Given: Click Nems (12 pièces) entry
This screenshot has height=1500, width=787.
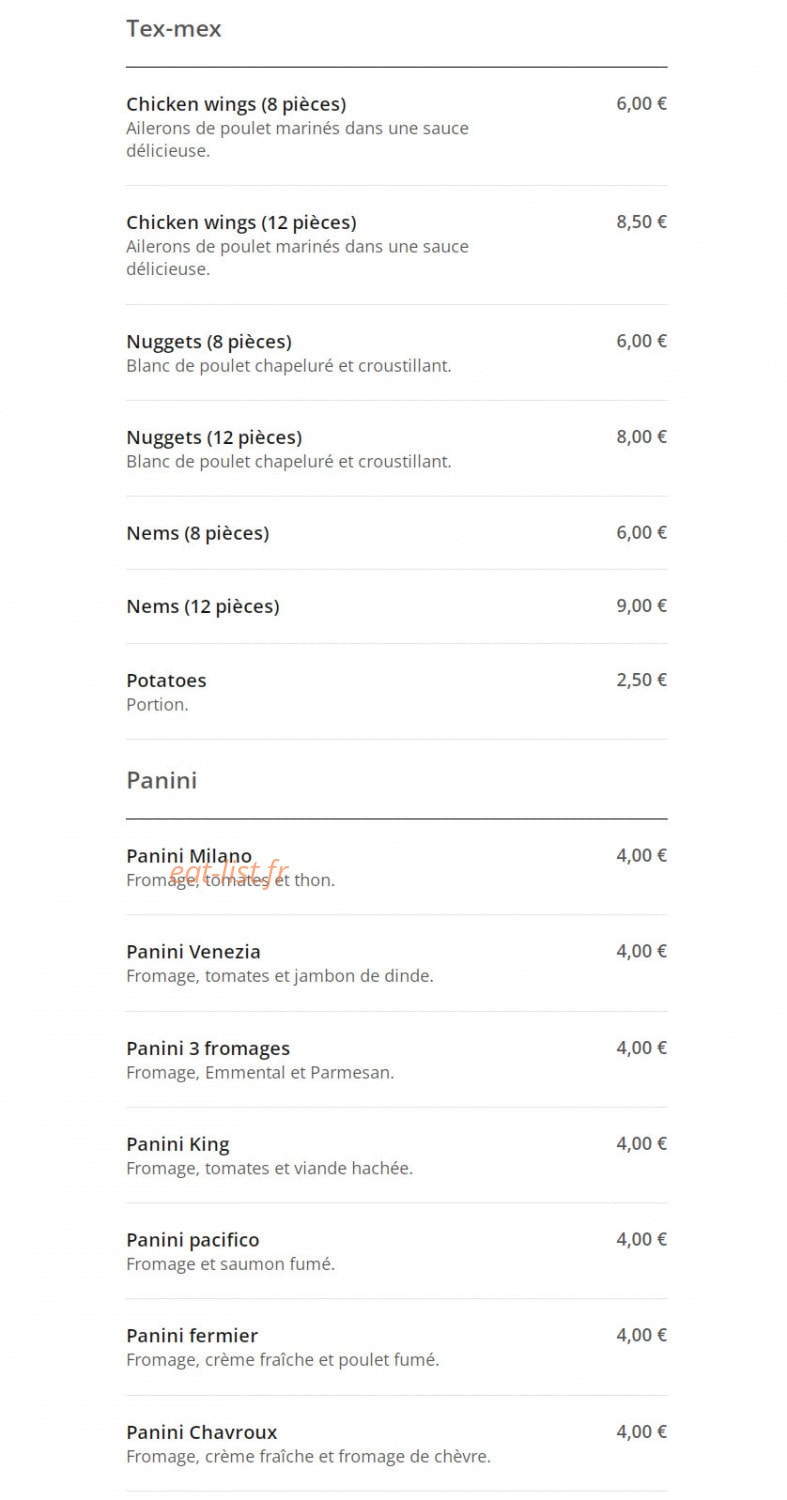Looking at the screenshot, I should pos(396,607).
